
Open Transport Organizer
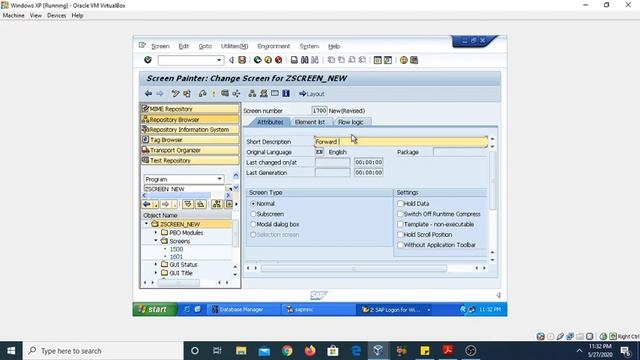190,150
